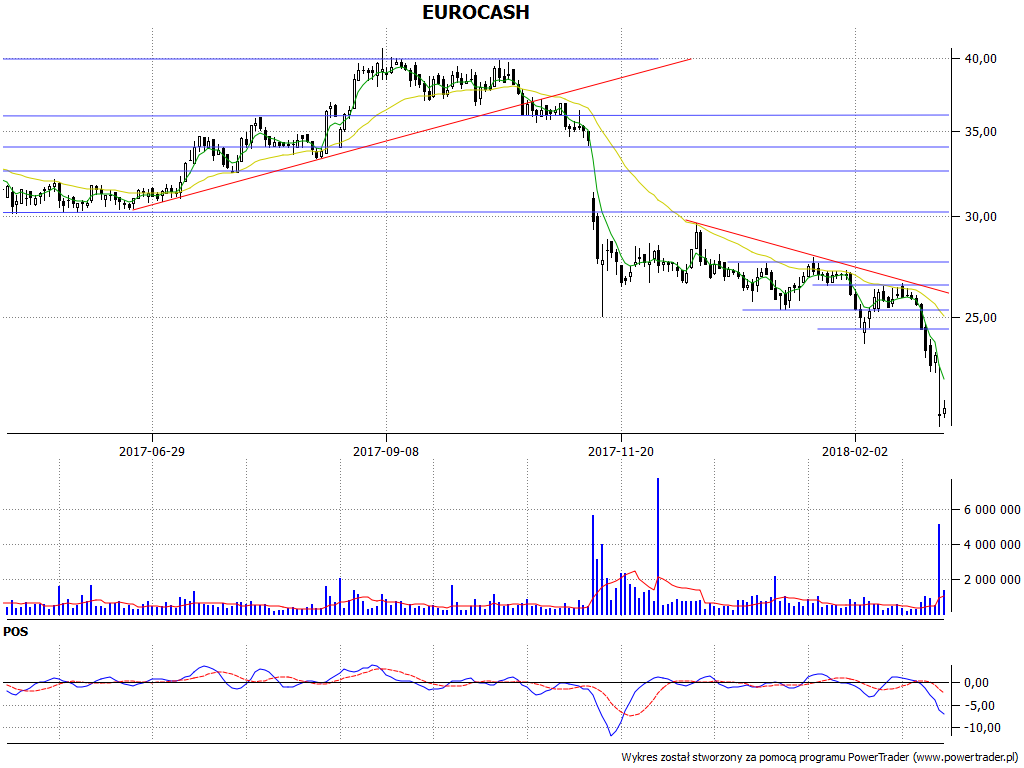Click the -5,00 oscillator axis label
Image resolution: width=1024 pixels, height=768 pixels.
[x=981, y=706]
